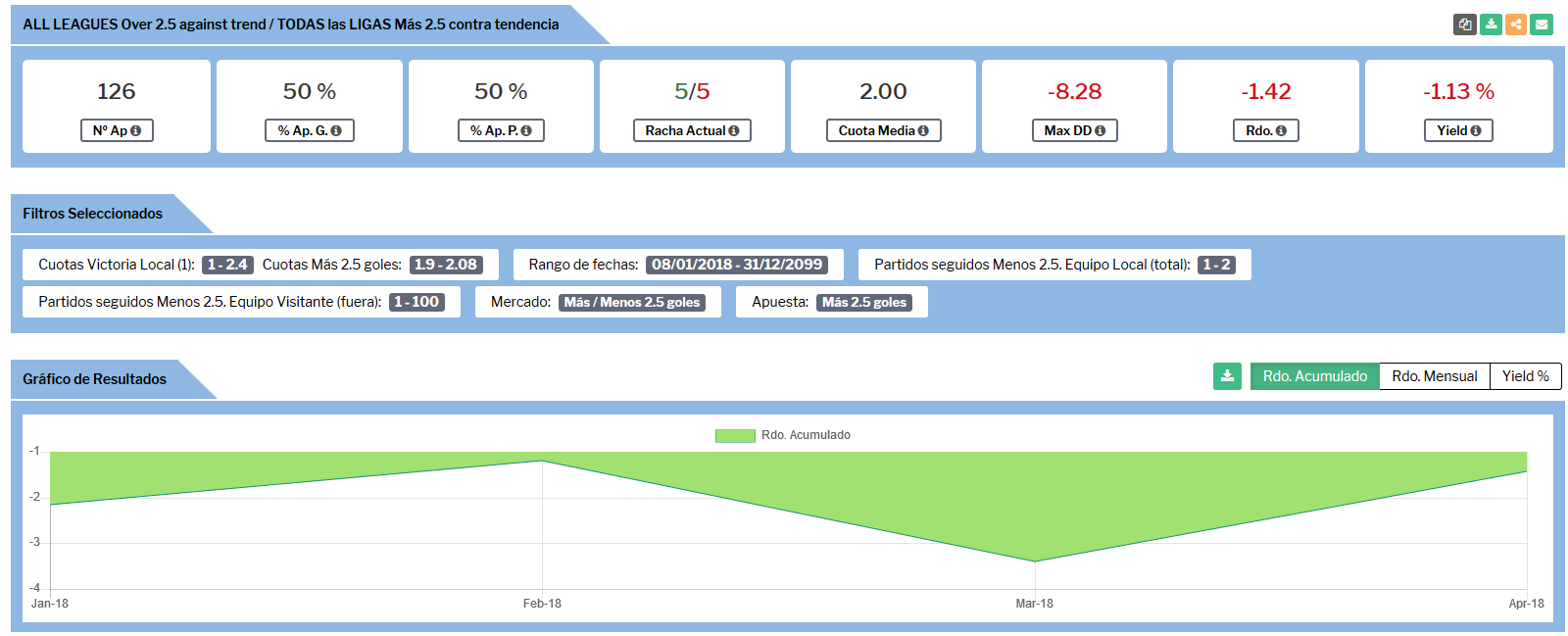Toggle the Rdo. Acumulado legend swatch

click(x=735, y=435)
